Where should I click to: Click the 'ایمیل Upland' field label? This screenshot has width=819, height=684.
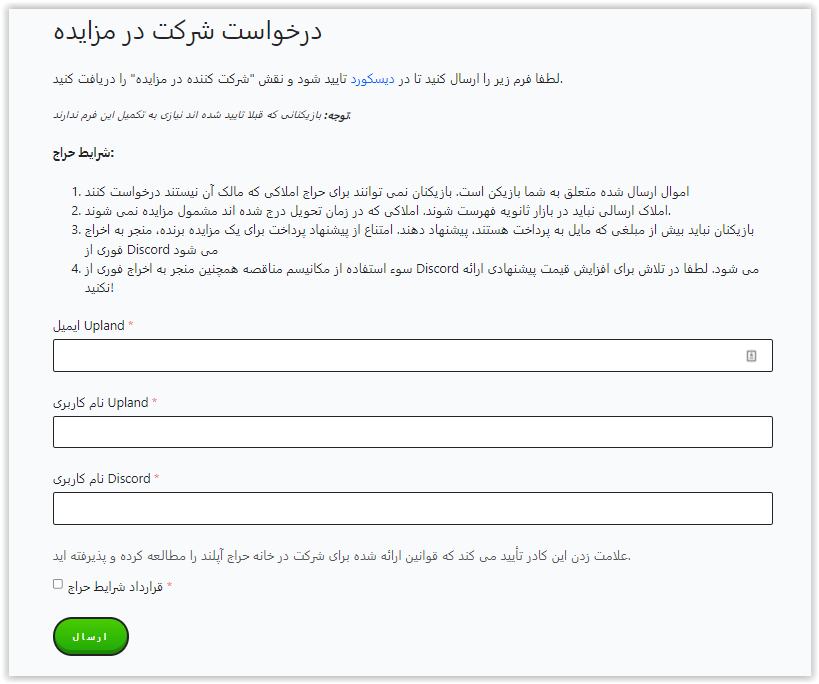coord(89,326)
